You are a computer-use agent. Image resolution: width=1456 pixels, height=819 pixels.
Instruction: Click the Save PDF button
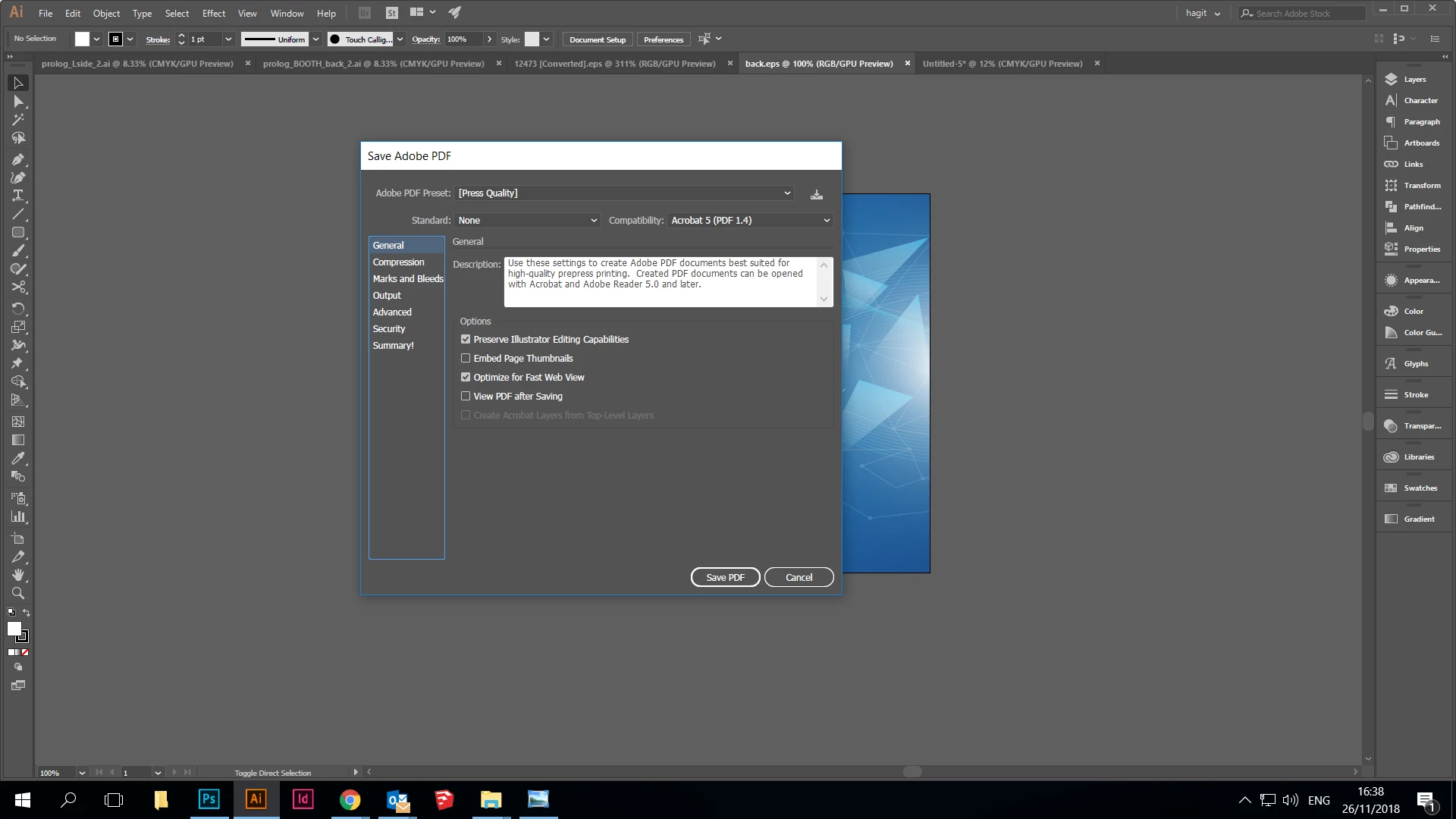[x=725, y=578]
